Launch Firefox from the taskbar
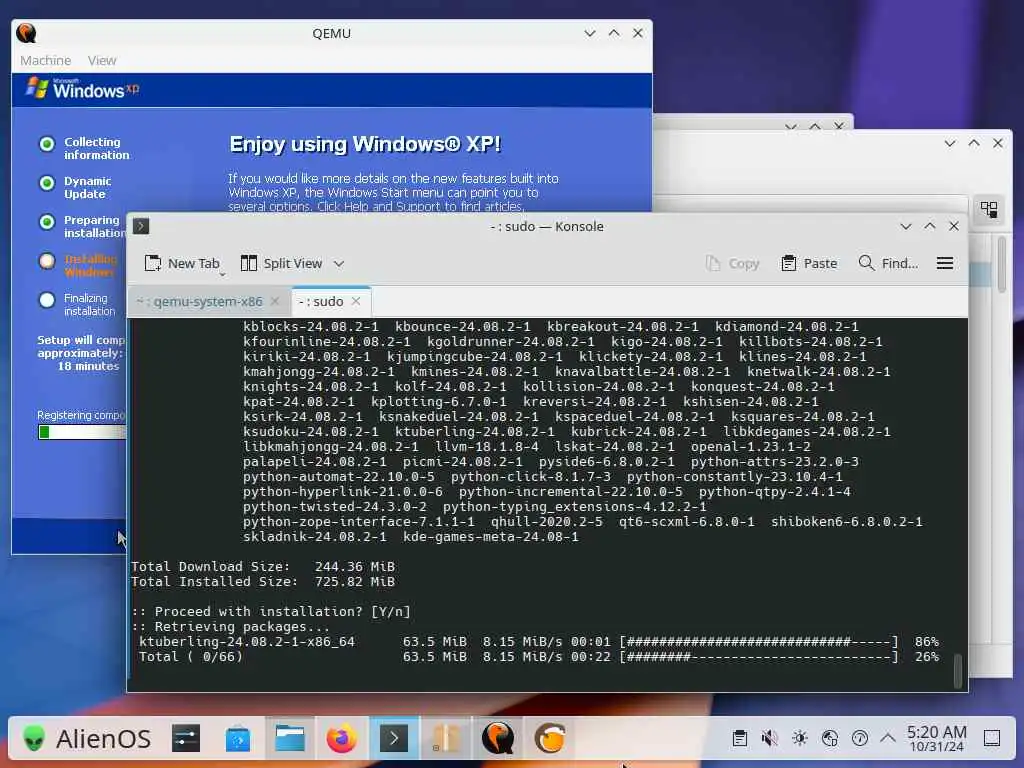Screen dimensions: 1024x768 pos(342,739)
